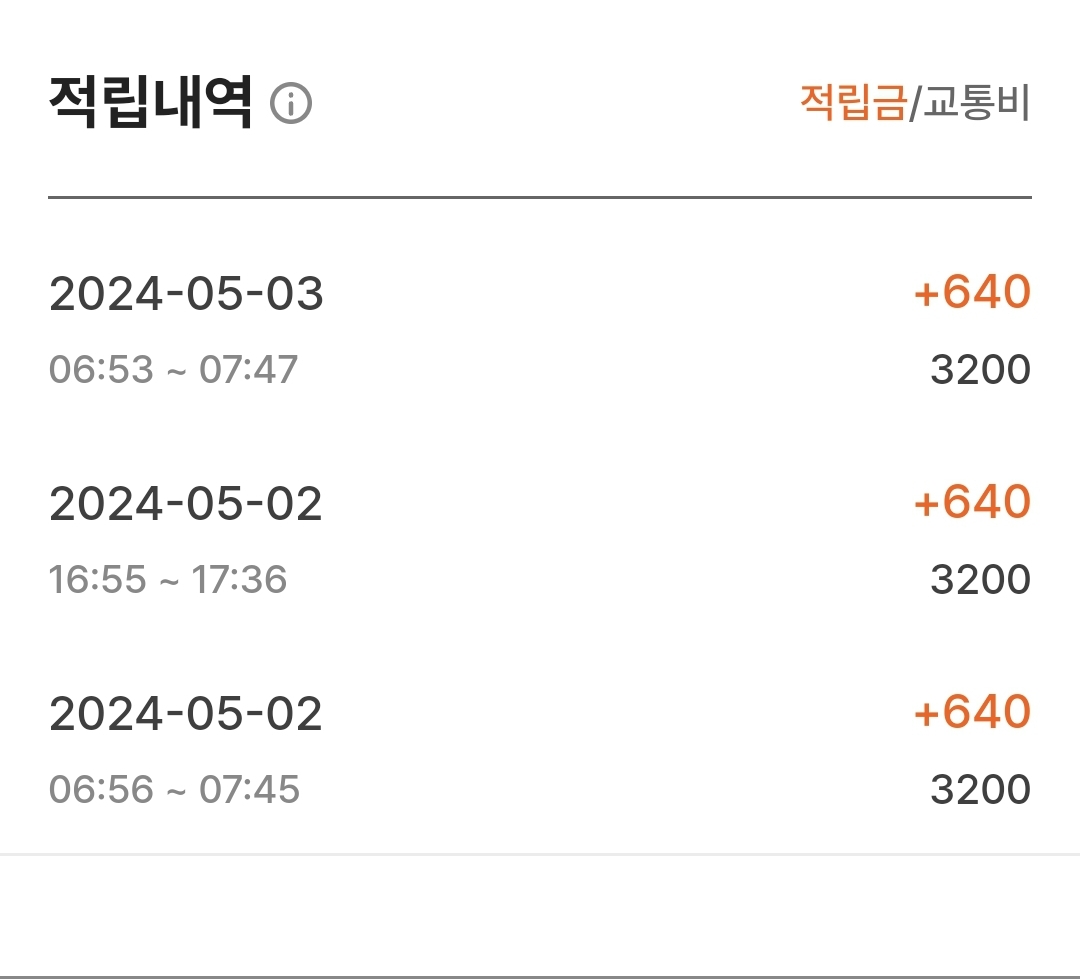Tap the blank area below the list

click(x=540, y=915)
